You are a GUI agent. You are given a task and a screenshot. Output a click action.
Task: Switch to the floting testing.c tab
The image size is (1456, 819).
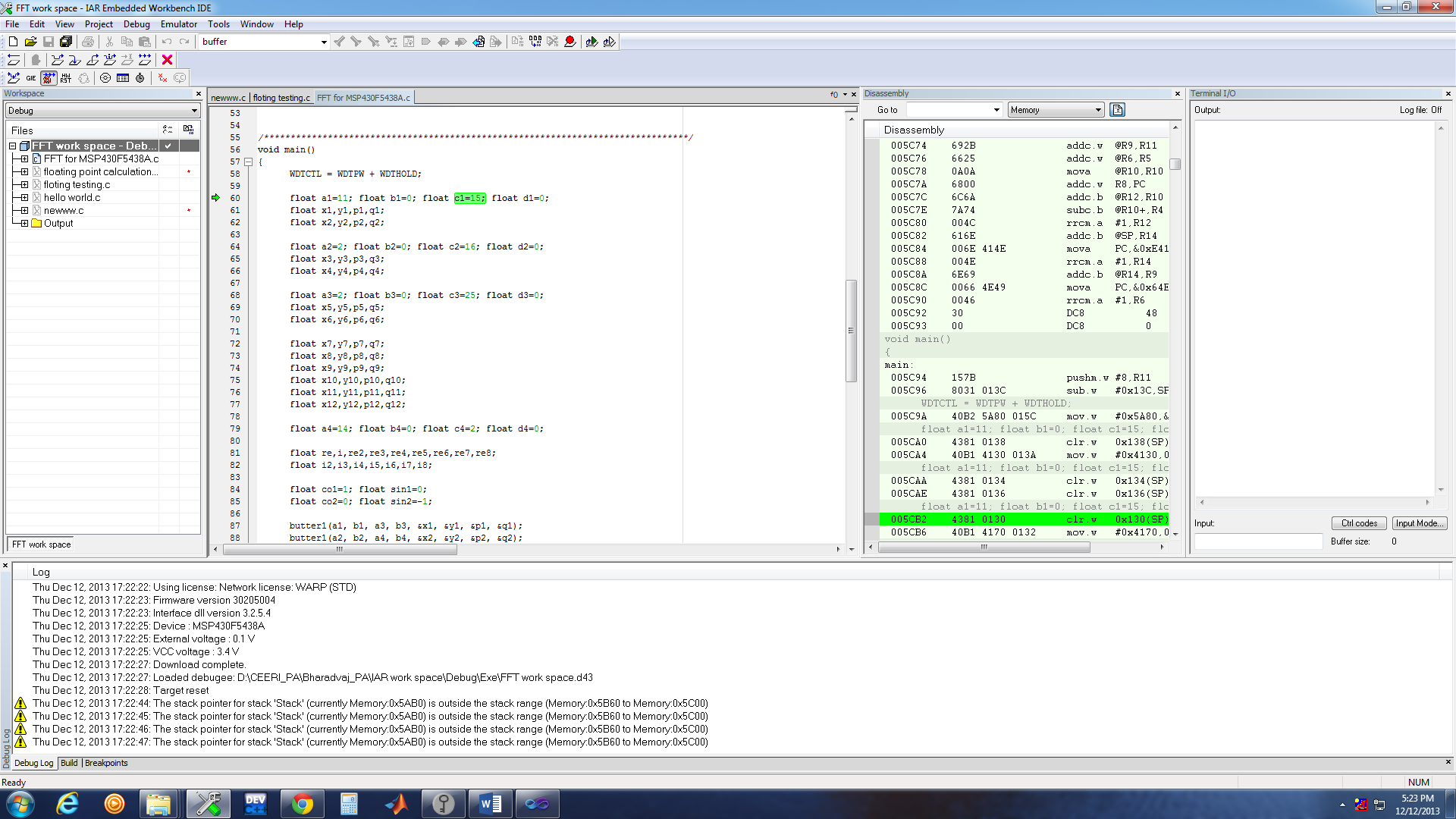point(281,98)
